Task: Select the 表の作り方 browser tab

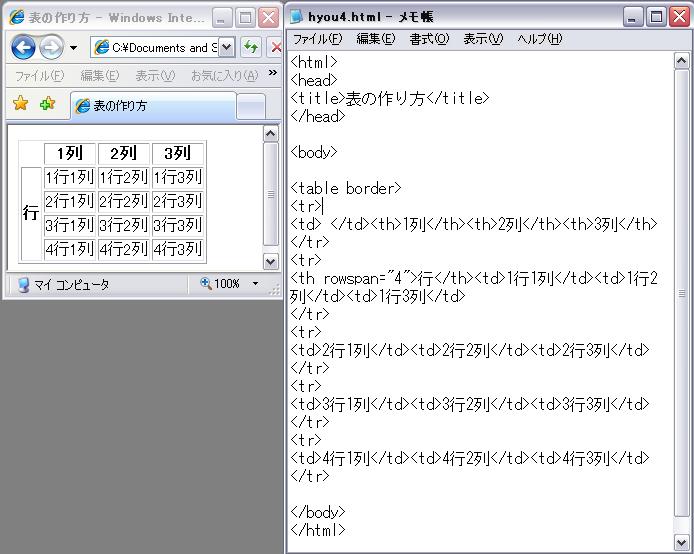Action: pyautogui.click(x=153, y=106)
